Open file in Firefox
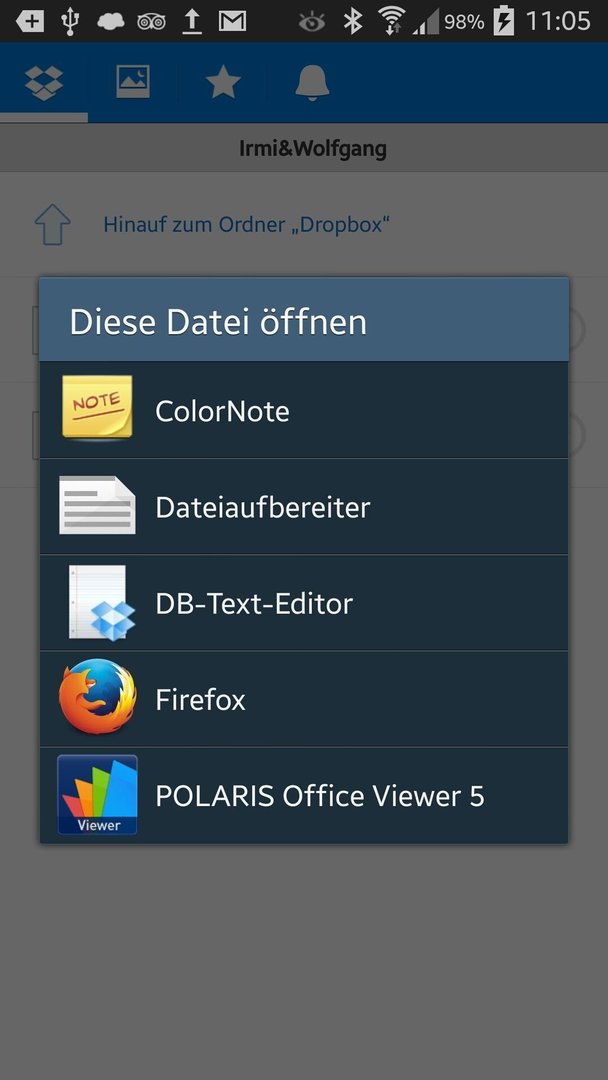Image resolution: width=608 pixels, height=1080 pixels. [x=304, y=700]
